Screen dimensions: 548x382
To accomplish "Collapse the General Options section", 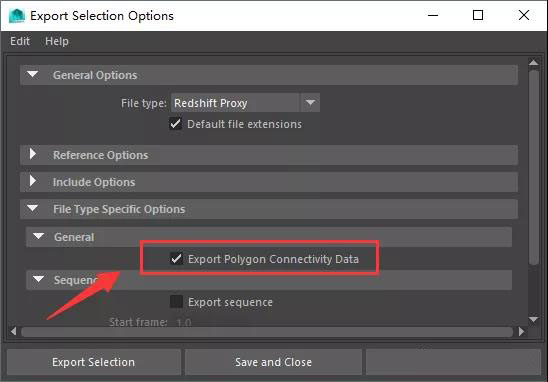I will (x=33, y=74).
